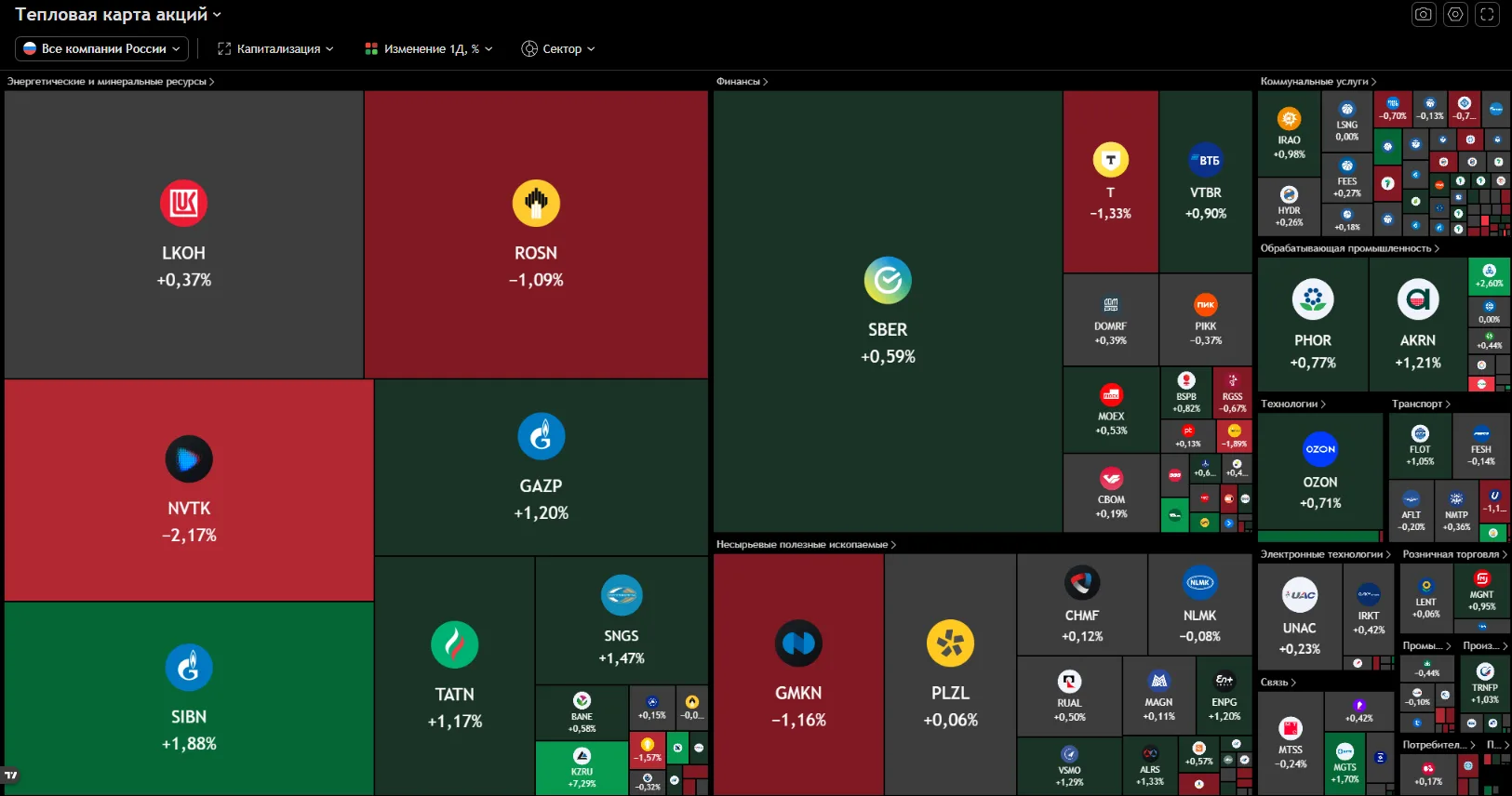Open 'Изменение 1Д, %' color-by dropdown

[x=429, y=48]
